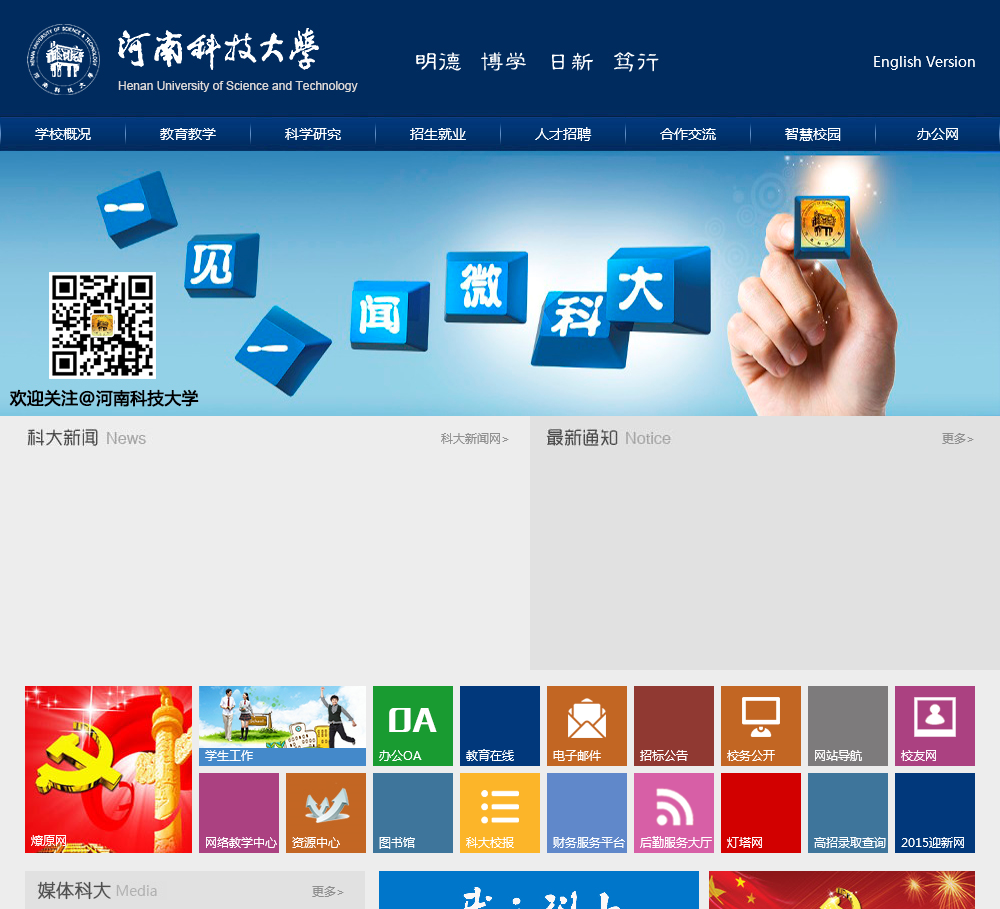Click the 科大新闻 News heading

[87, 438]
